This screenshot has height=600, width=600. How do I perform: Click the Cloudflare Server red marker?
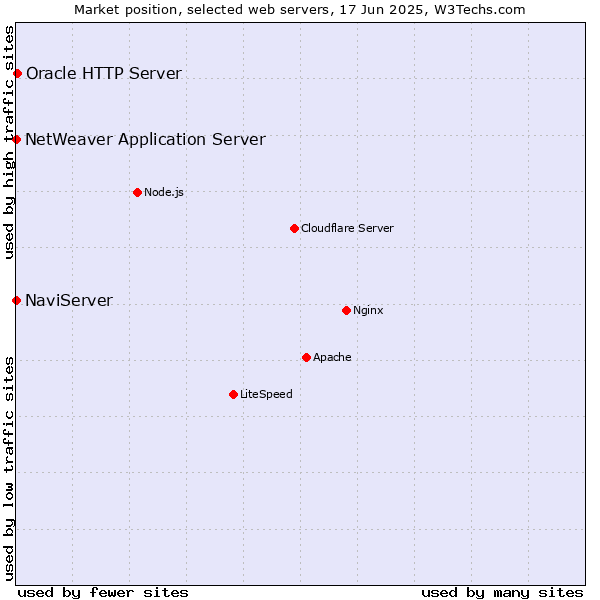tap(294, 228)
